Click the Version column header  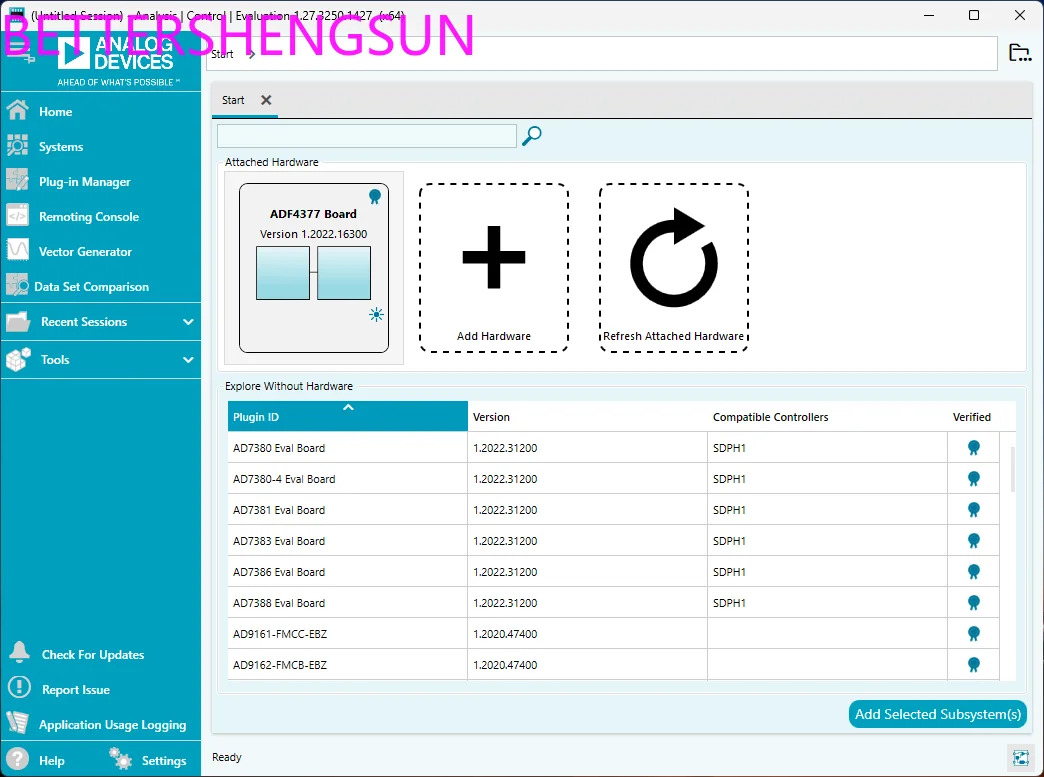pos(587,416)
